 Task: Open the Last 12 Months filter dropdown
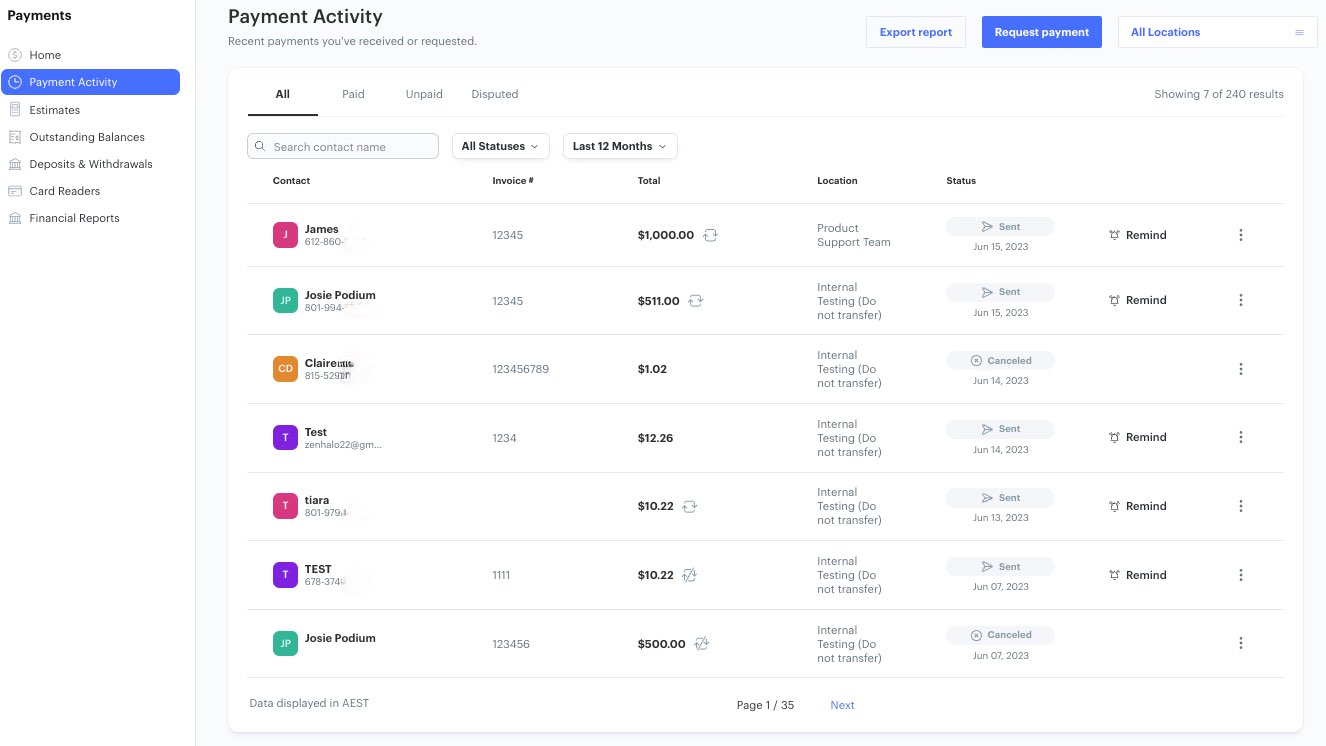[619, 146]
